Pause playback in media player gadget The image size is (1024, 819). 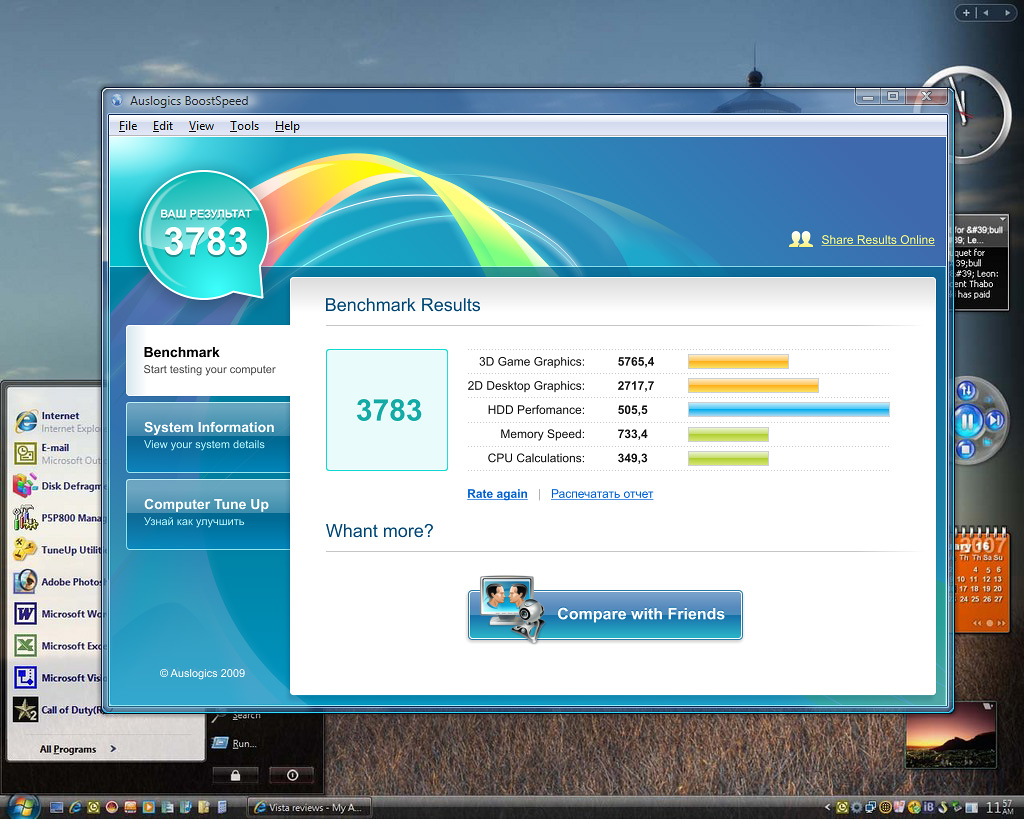(968, 421)
